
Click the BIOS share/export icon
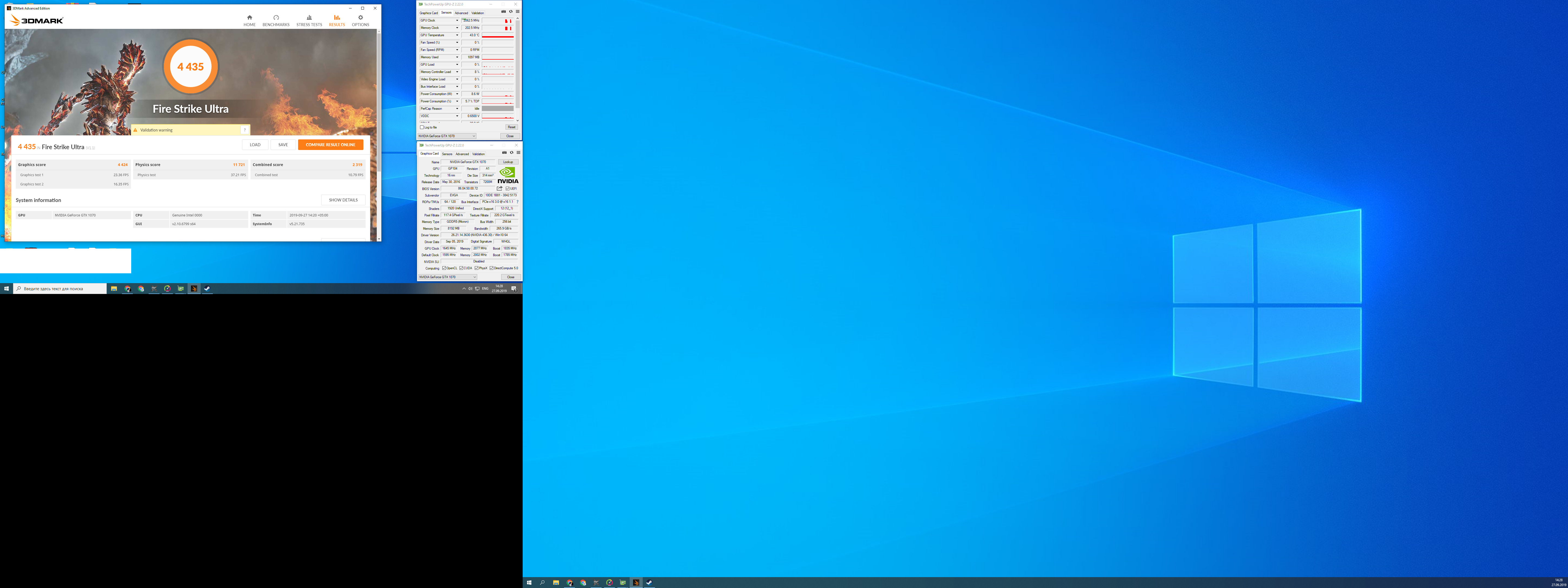pyautogui.click(x=499, y=188)
